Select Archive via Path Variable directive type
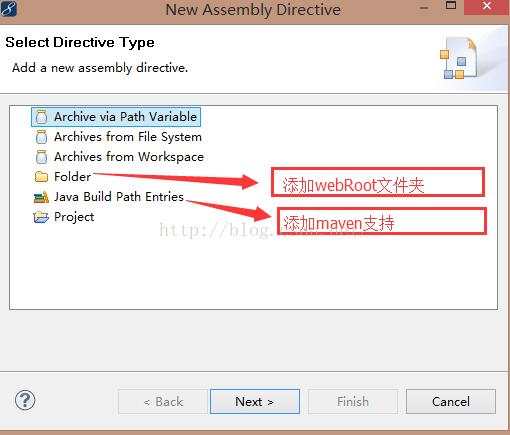The image size is (510, 435). [x=125, y=117]
